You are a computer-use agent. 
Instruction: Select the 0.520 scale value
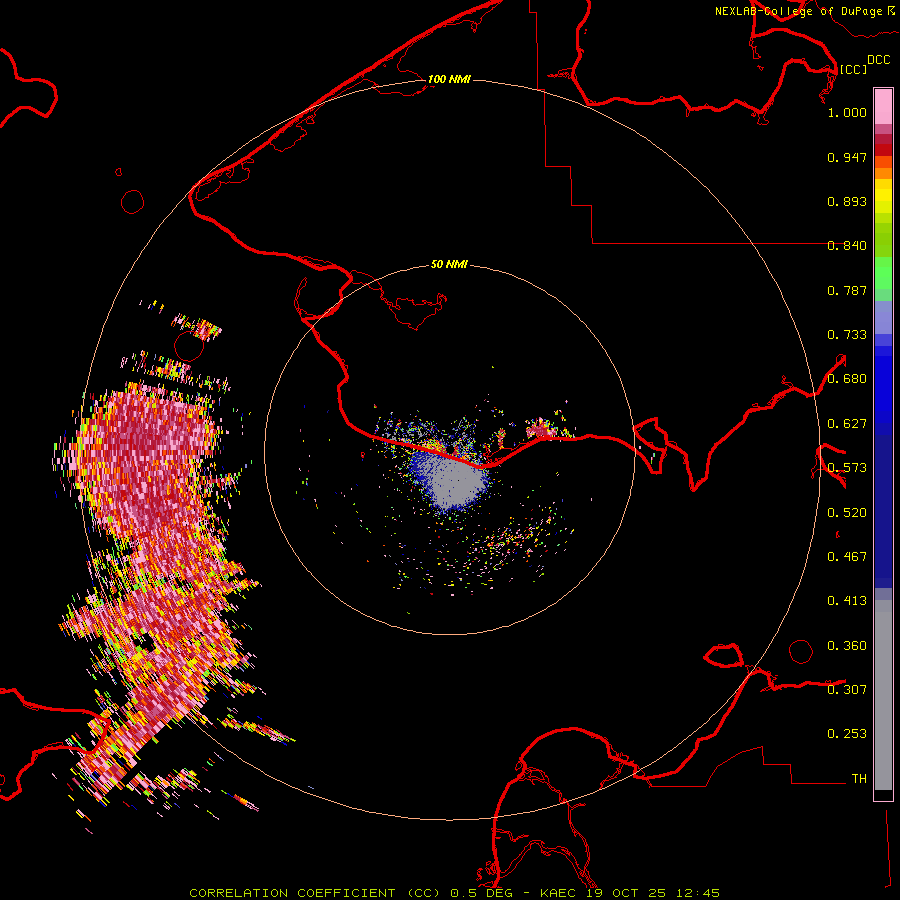pyautogui.click(x=847, y=513)
